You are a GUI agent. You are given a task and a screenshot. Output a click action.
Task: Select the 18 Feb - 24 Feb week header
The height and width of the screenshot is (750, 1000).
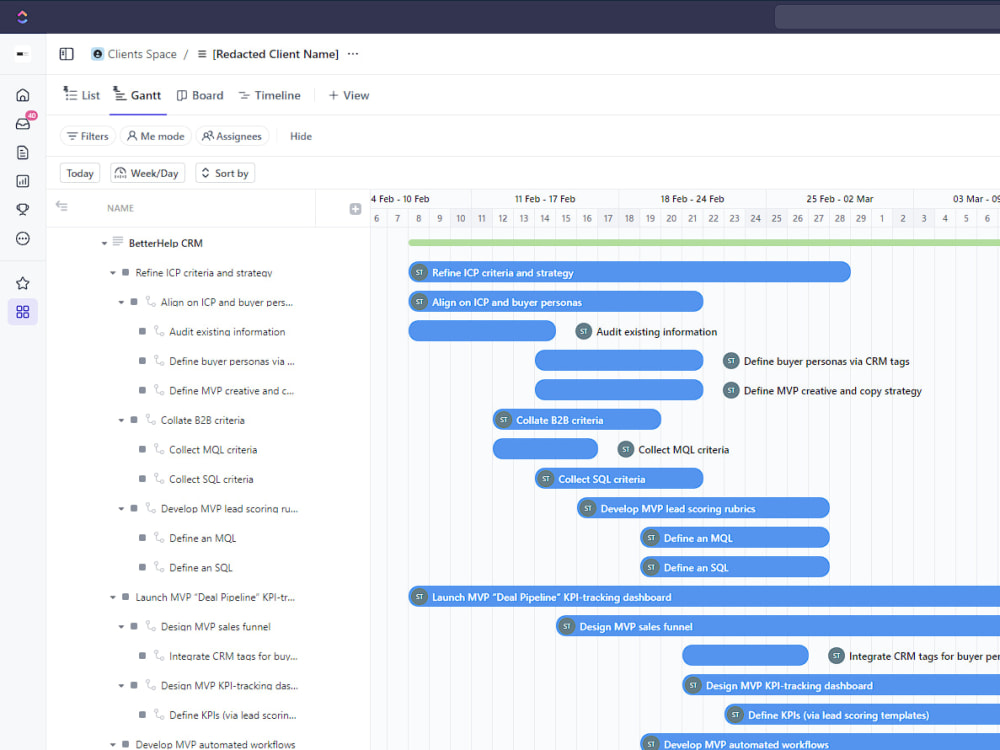[692, 199]
